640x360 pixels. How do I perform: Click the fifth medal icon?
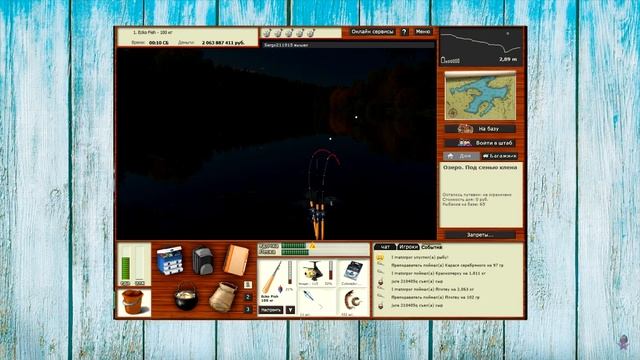310,33
